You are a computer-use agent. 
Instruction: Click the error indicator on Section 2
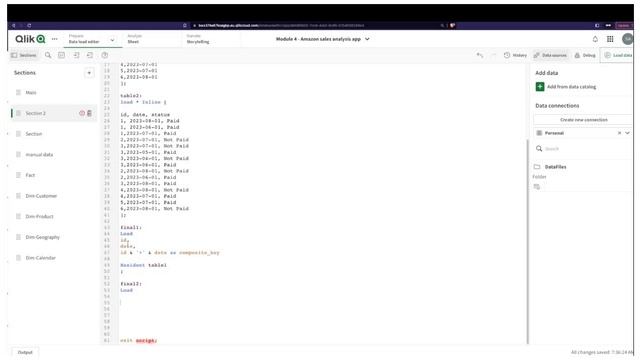[82, 113]
